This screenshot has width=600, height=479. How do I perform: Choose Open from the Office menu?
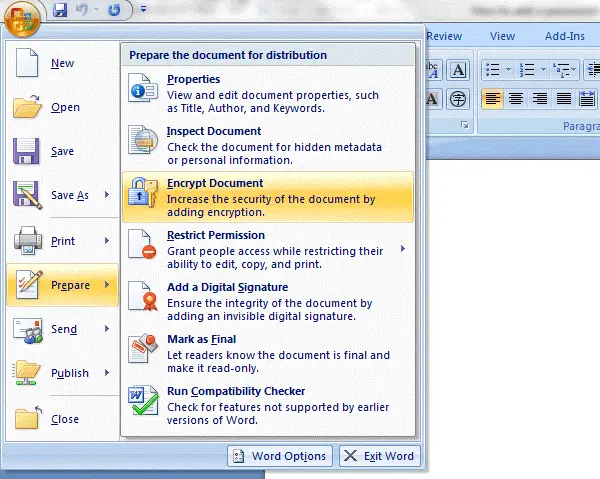[x=62, y=107]
